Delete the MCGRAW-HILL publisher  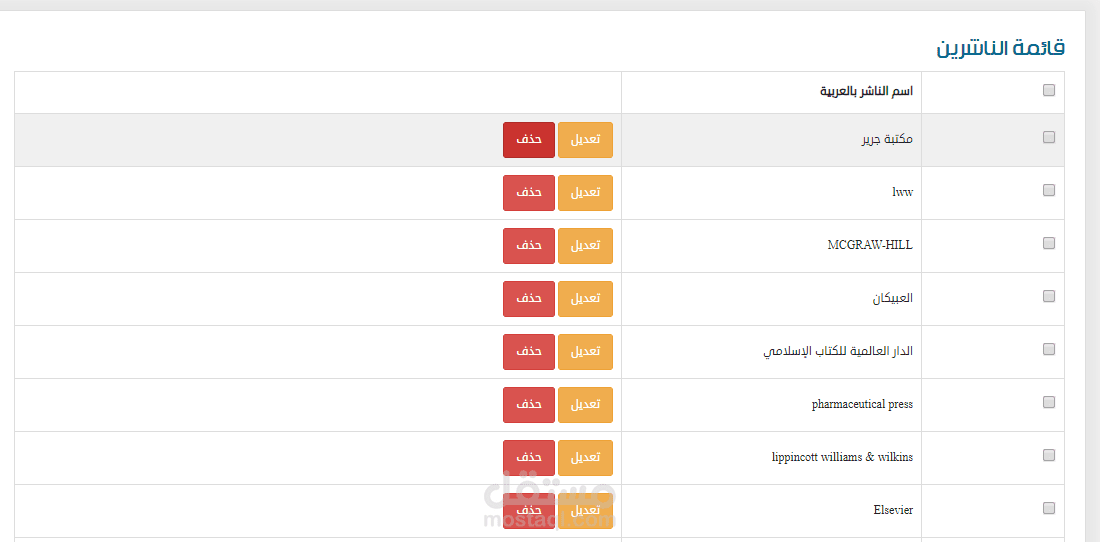pyautogui.click(x=529, y=246)
